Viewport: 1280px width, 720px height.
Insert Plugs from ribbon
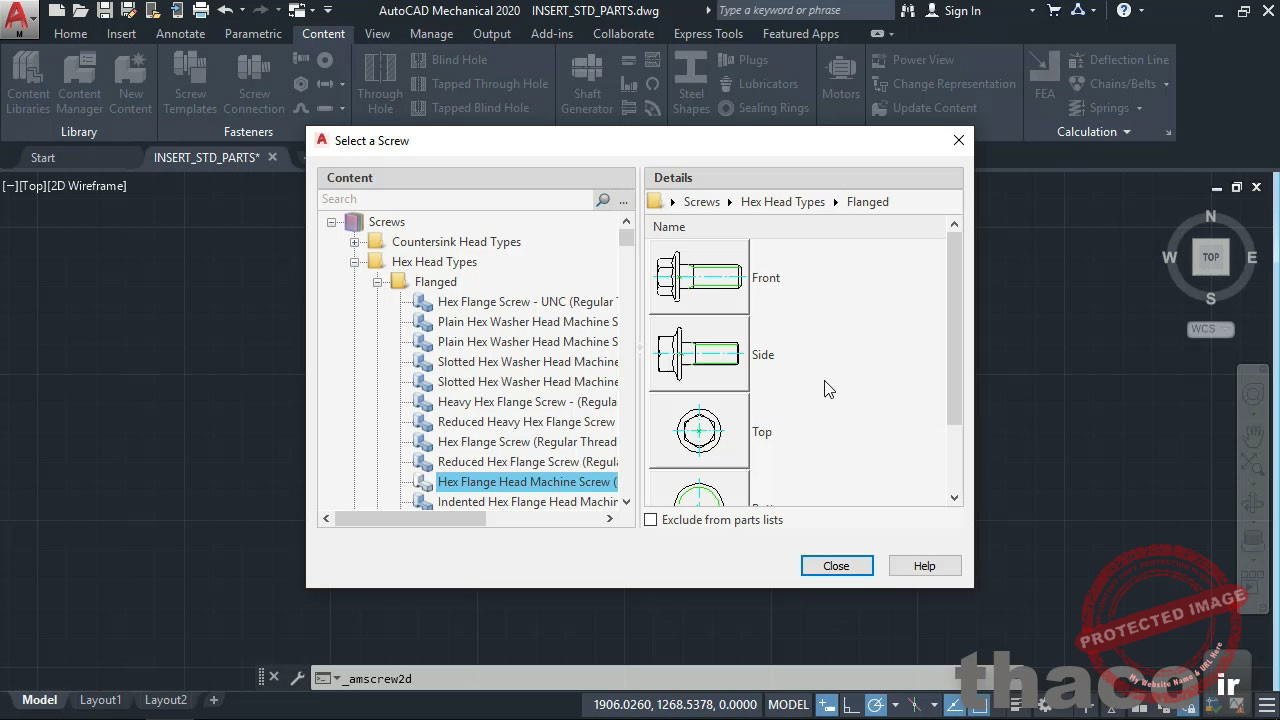click(x=743, y=60)
